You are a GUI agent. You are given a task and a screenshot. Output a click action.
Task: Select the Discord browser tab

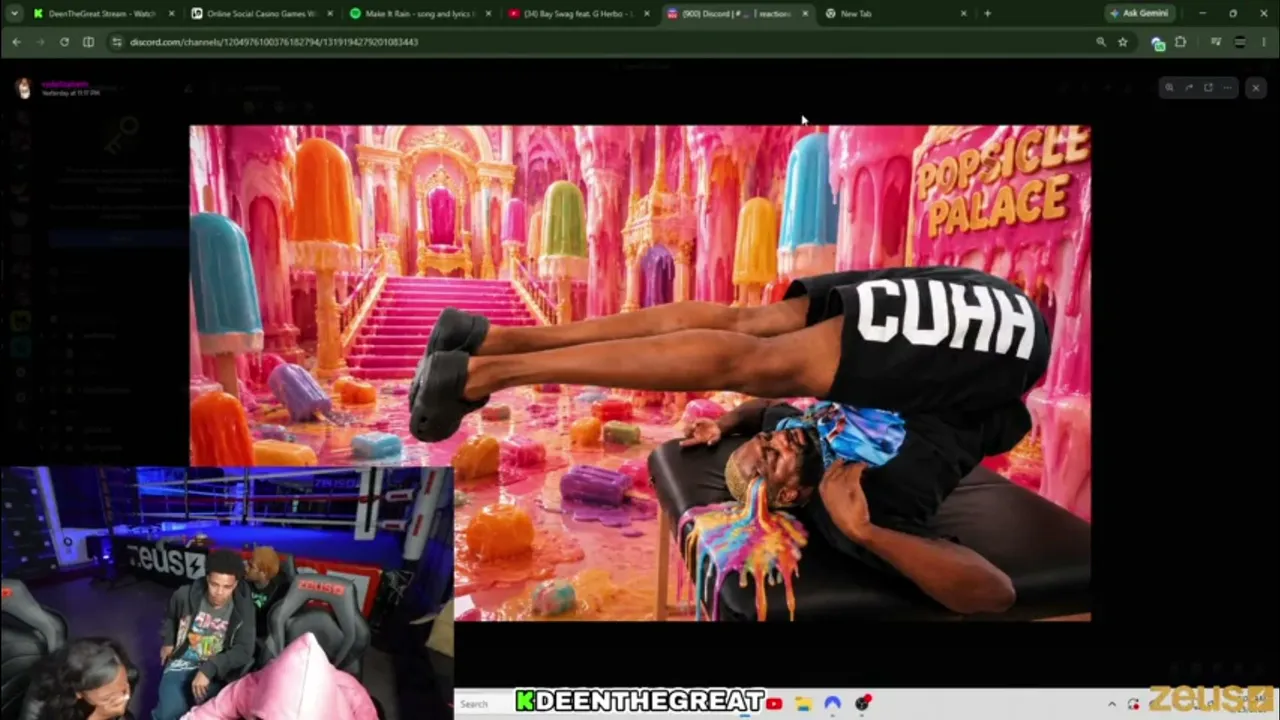click(738, 14)
